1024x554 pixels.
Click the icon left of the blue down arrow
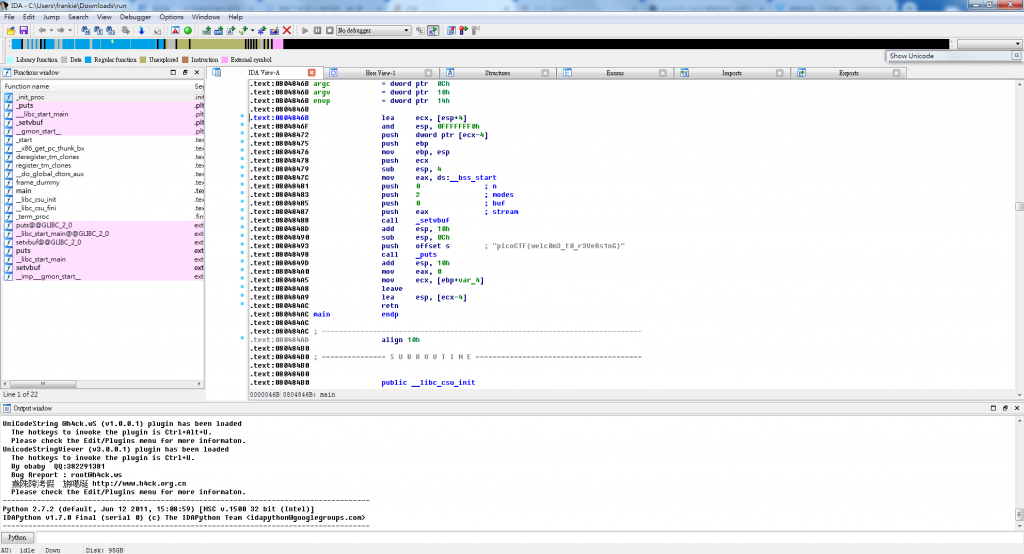click(x=125, y=31)
